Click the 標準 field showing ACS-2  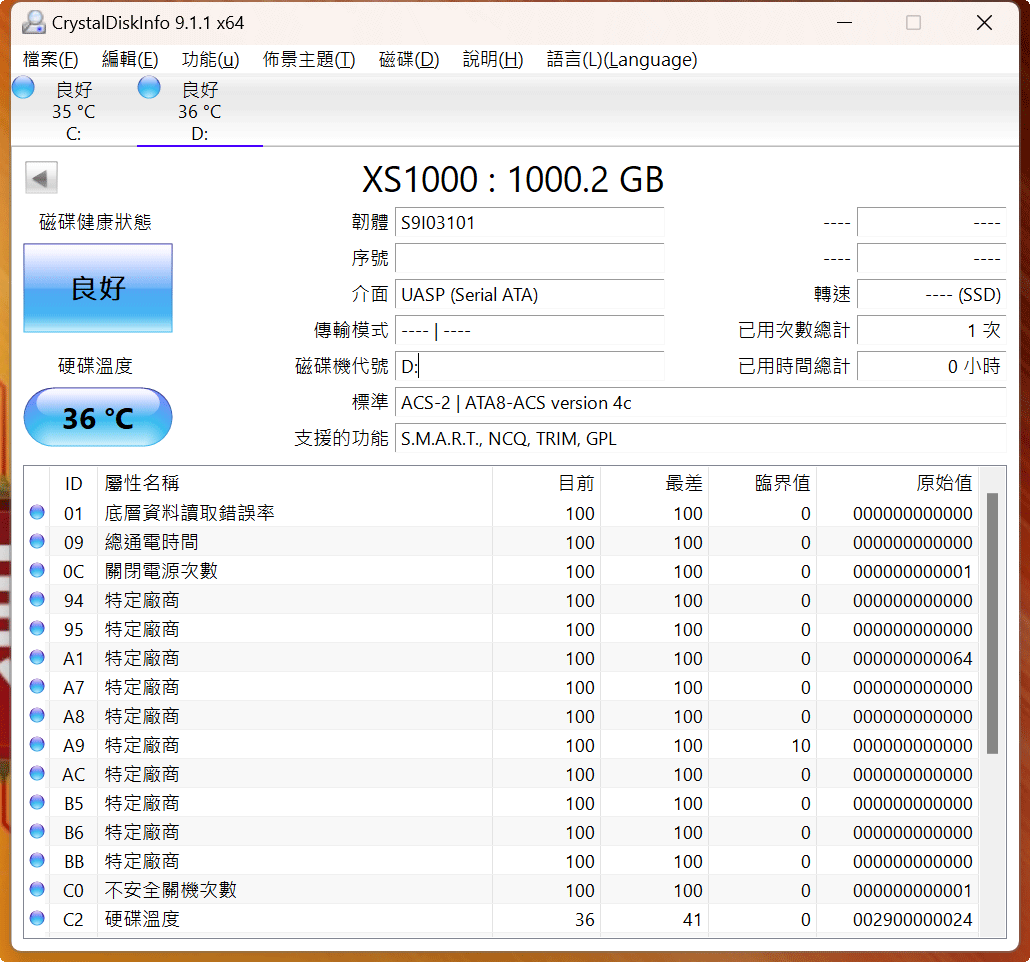coord(700,402)
